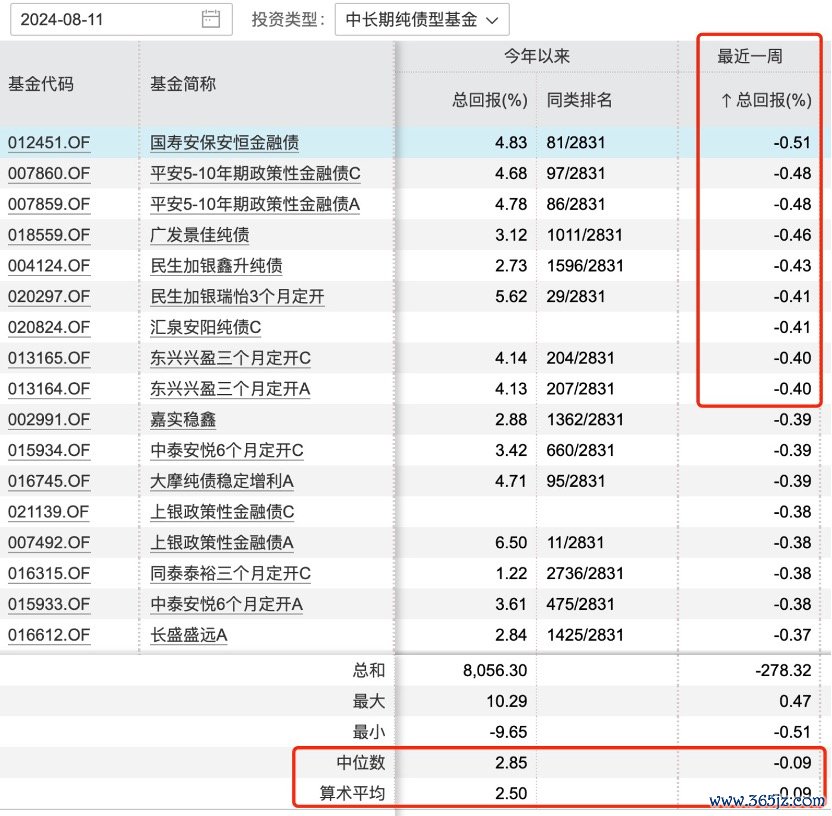The height and width of the screenshot is (816, 832).
Task: Open the fund 中泰安悦6个月定开C
Action: [227, 450]
